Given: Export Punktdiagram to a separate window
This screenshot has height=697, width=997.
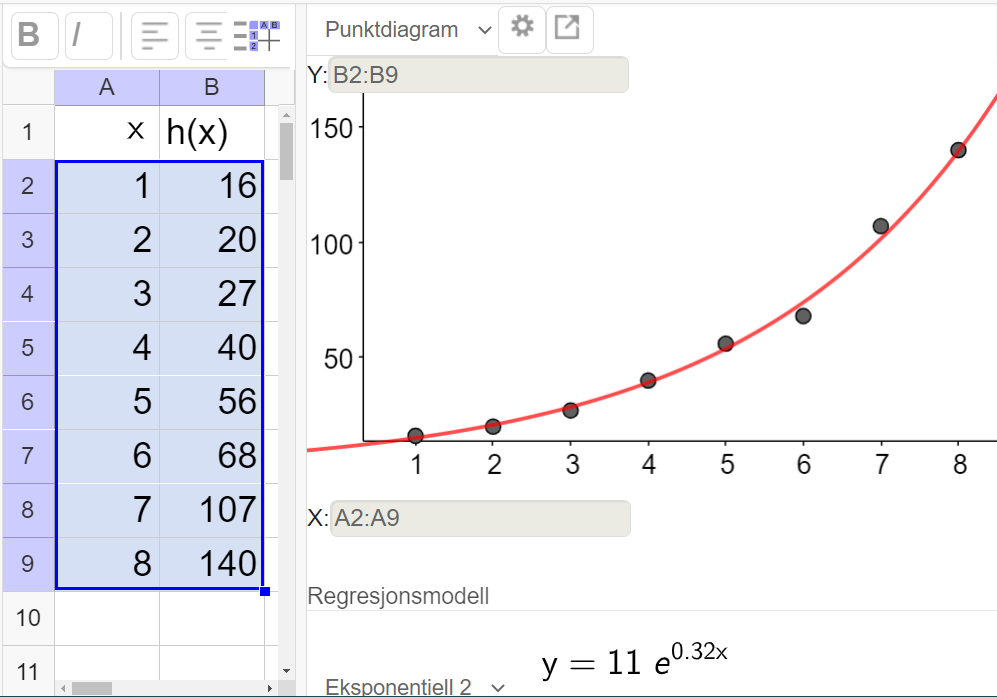Looking at the screenshot, I should pos(569,29).
